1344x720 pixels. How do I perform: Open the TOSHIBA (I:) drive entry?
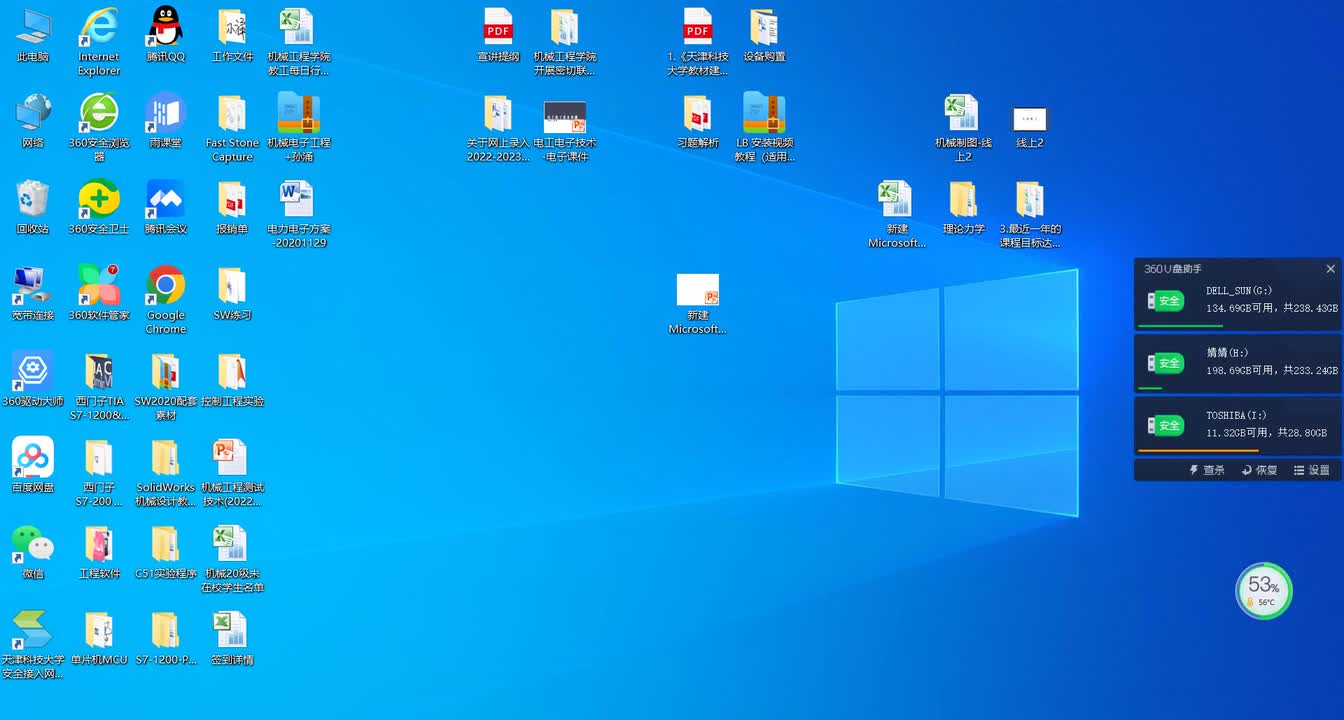1238,427
